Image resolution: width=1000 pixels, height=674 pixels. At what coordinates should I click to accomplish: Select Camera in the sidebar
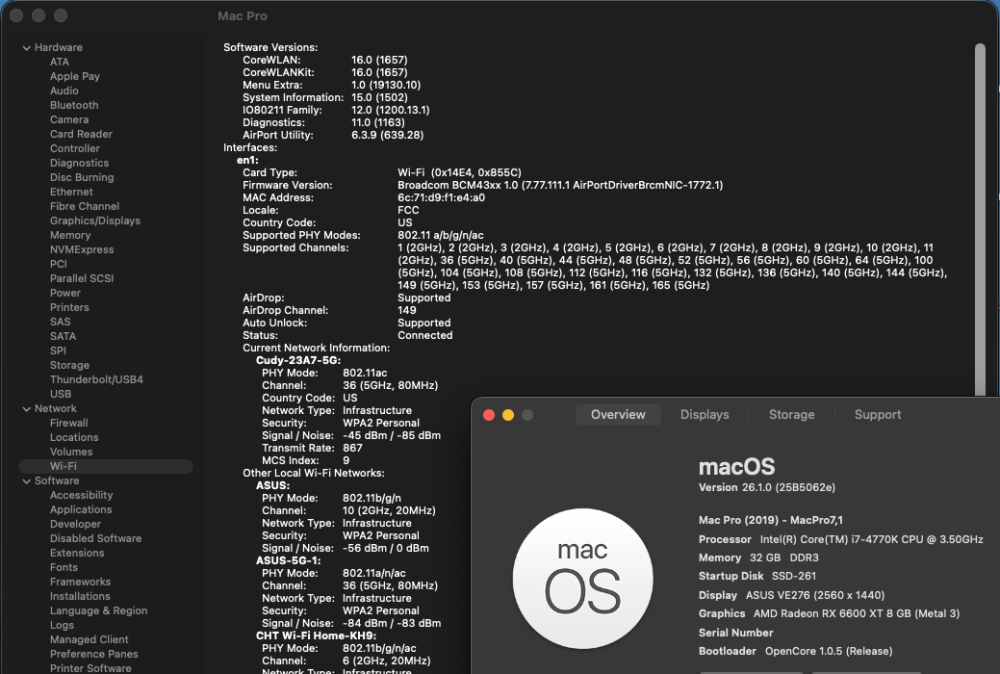coord(69,120)
